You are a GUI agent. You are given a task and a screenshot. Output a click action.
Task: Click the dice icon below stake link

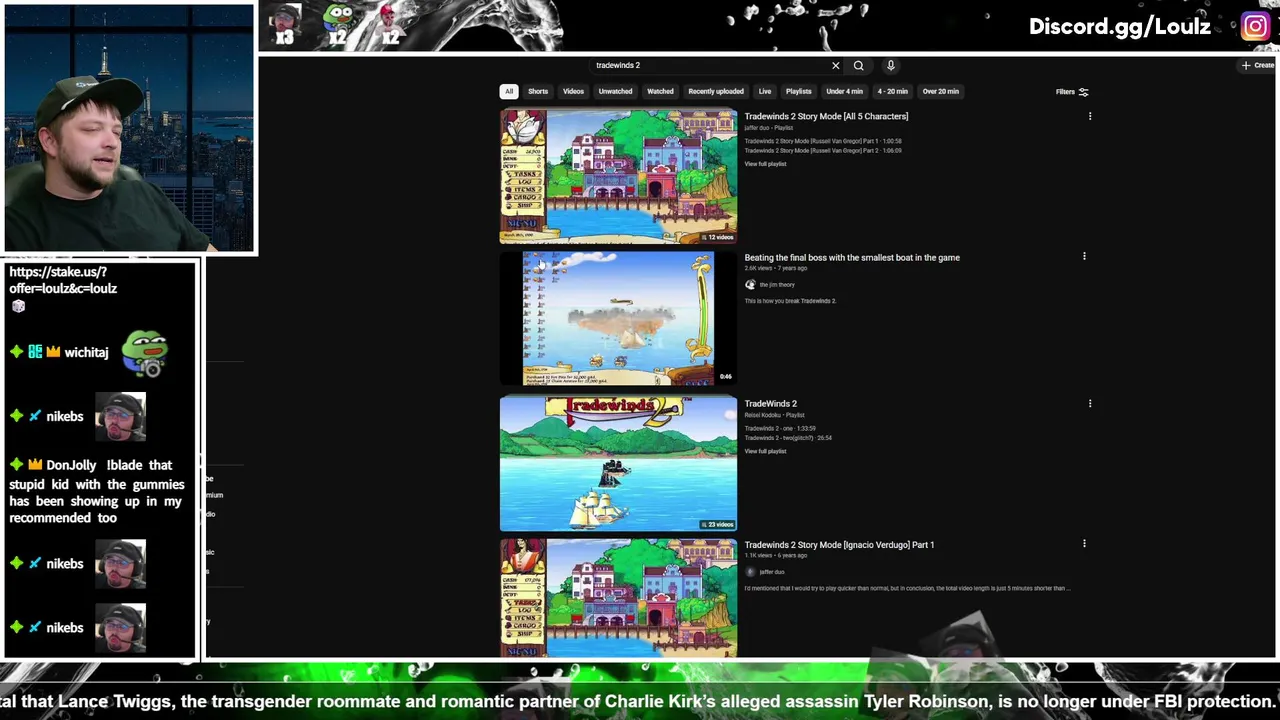point(18,307)
